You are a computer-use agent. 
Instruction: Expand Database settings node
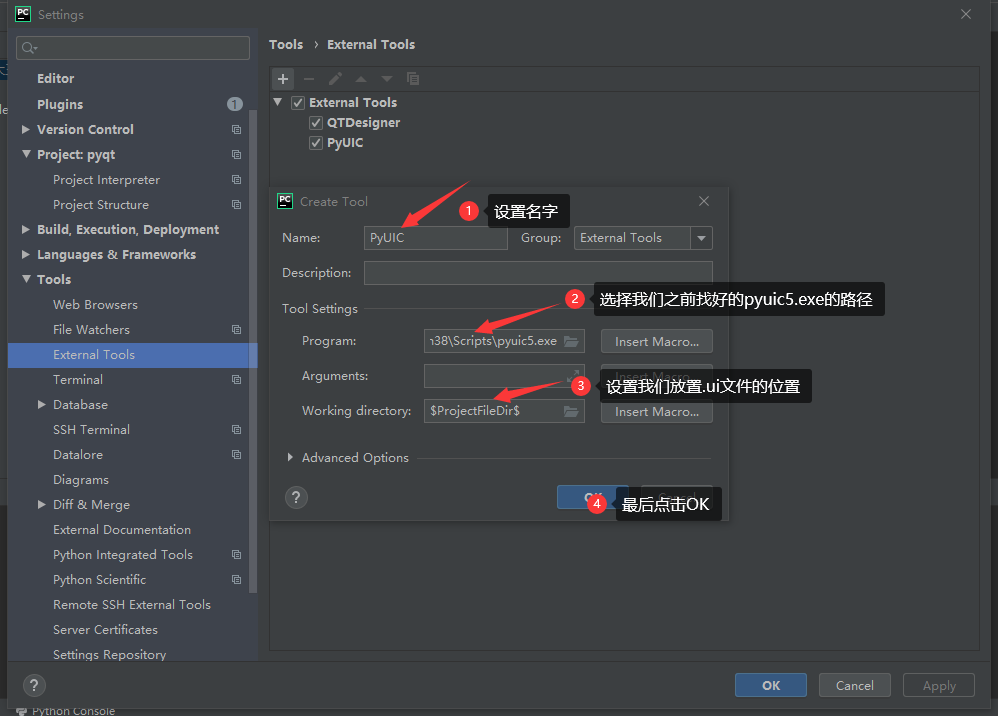(x=41, y=404)
